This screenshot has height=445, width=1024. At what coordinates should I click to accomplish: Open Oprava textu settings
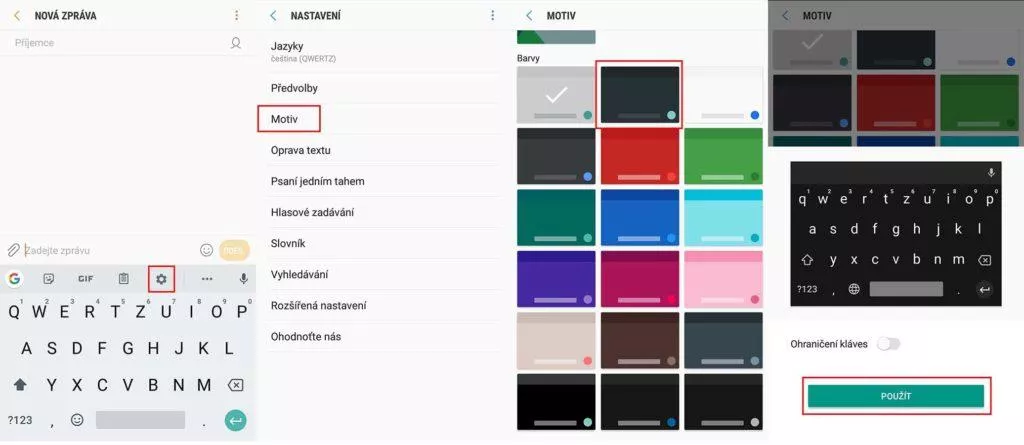pos(384,150)
